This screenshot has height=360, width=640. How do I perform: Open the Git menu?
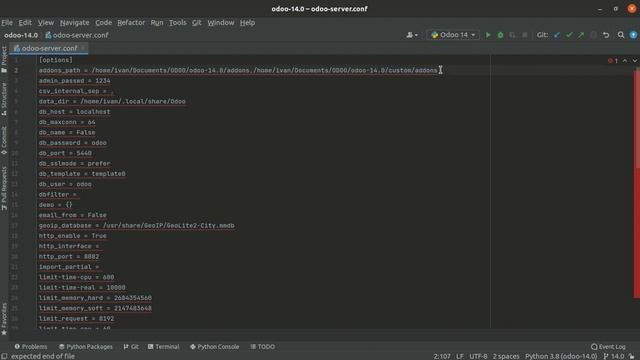pos(197,22)
